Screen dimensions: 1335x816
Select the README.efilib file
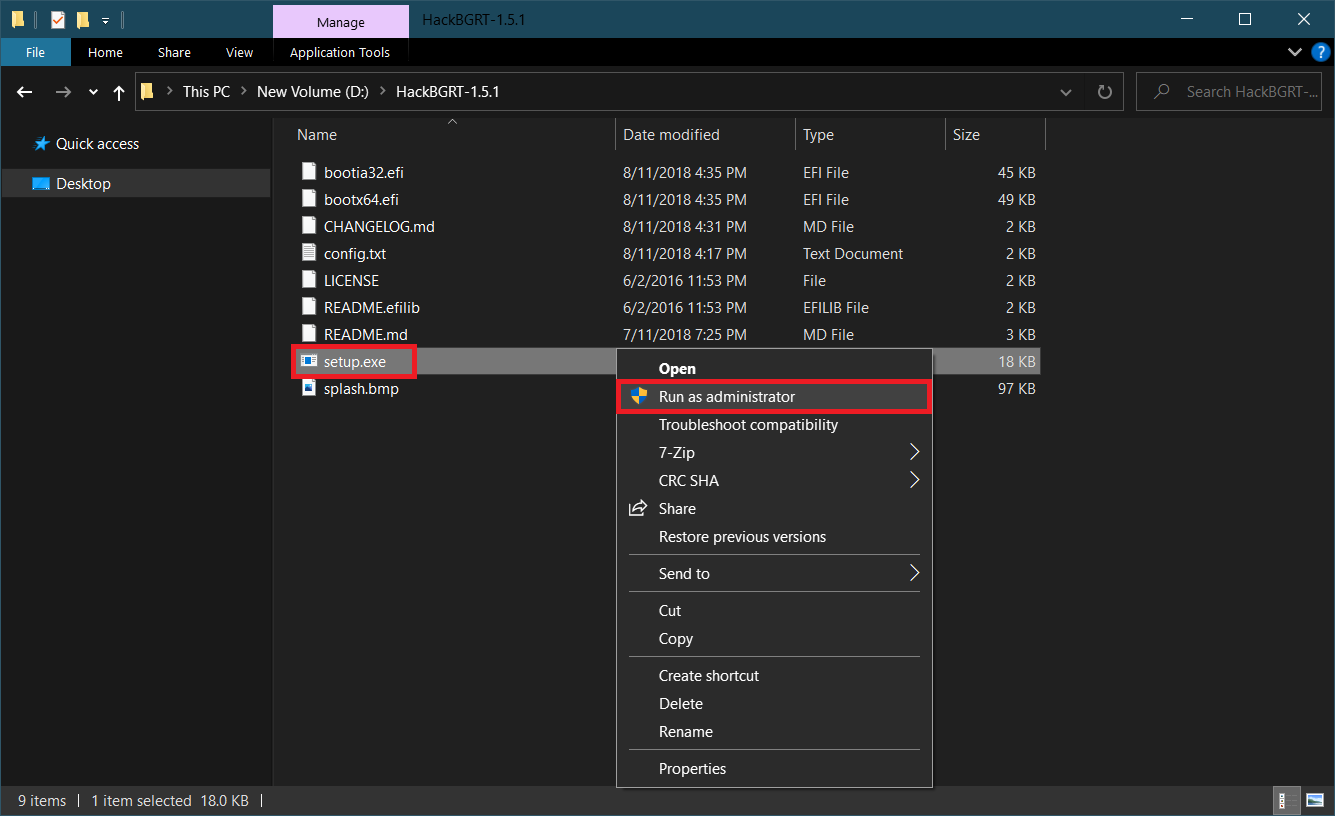point(371,308)
